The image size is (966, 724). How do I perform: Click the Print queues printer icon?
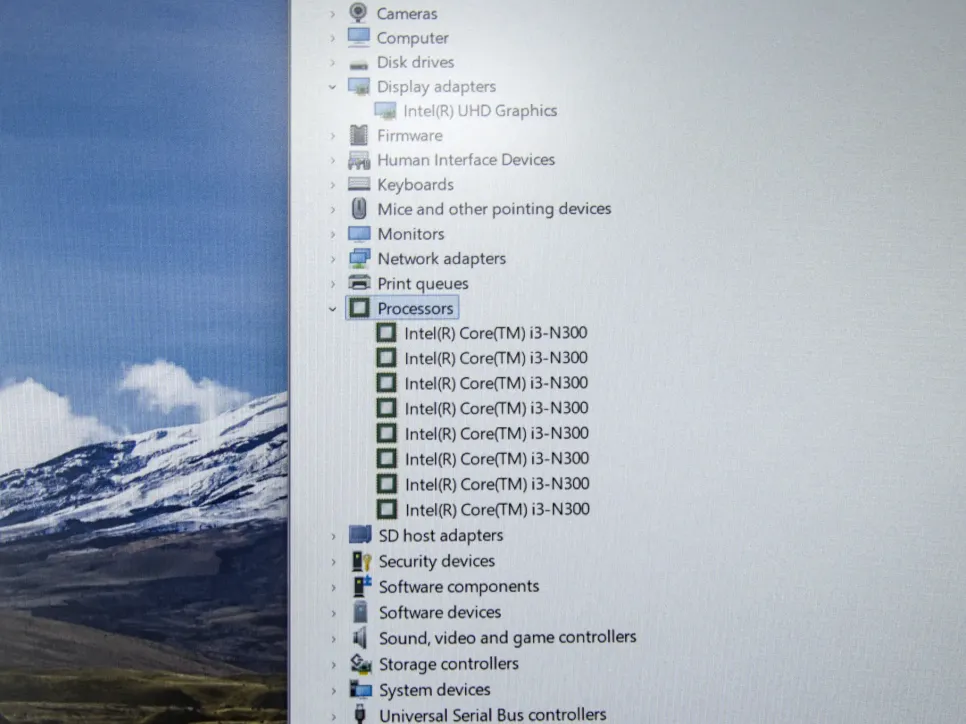click(359, 283)
